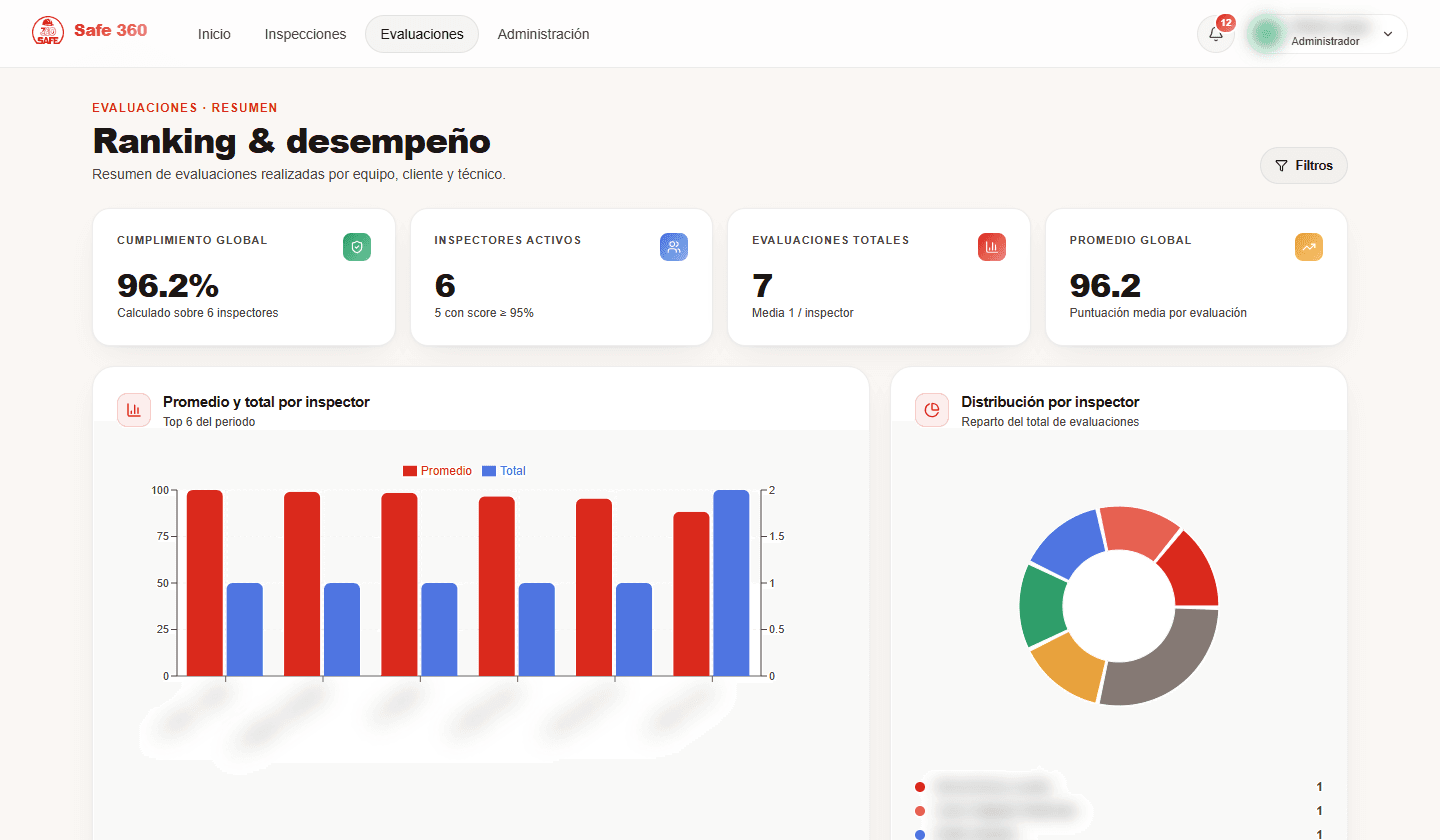The height and width of the screenshot is (840, 1440).
Task: Click the "Administrador" role label
Action: coord(1325,42)
